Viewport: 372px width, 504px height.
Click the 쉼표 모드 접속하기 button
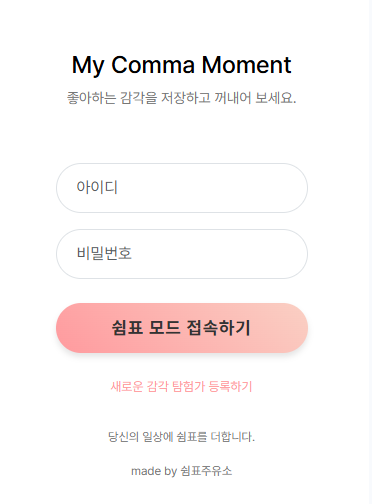pyautogui.click(x=182, y=328)
